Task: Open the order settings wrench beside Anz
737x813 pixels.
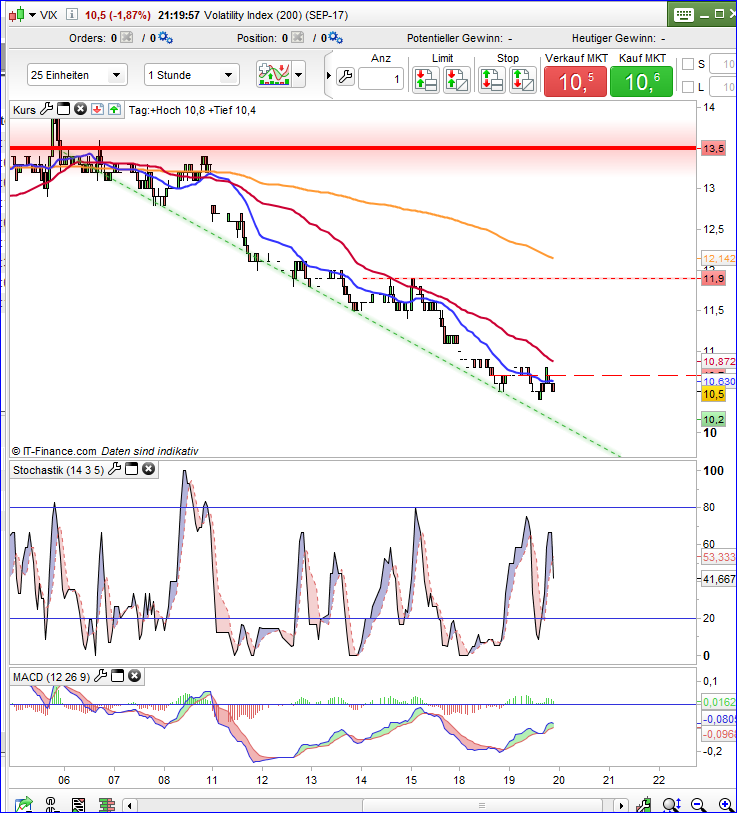Action: pos(345,77)
